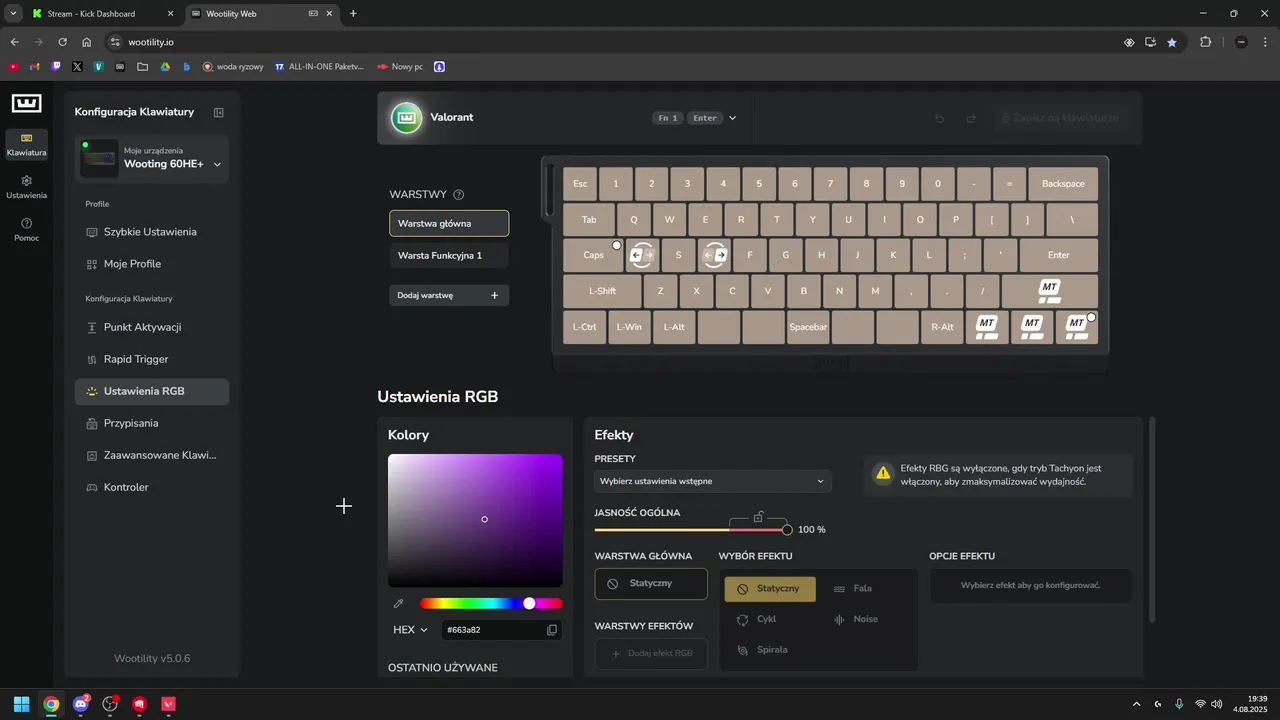Open Przypisania menu item
This screenshot has height=720, width=1280.
(152, 423)
